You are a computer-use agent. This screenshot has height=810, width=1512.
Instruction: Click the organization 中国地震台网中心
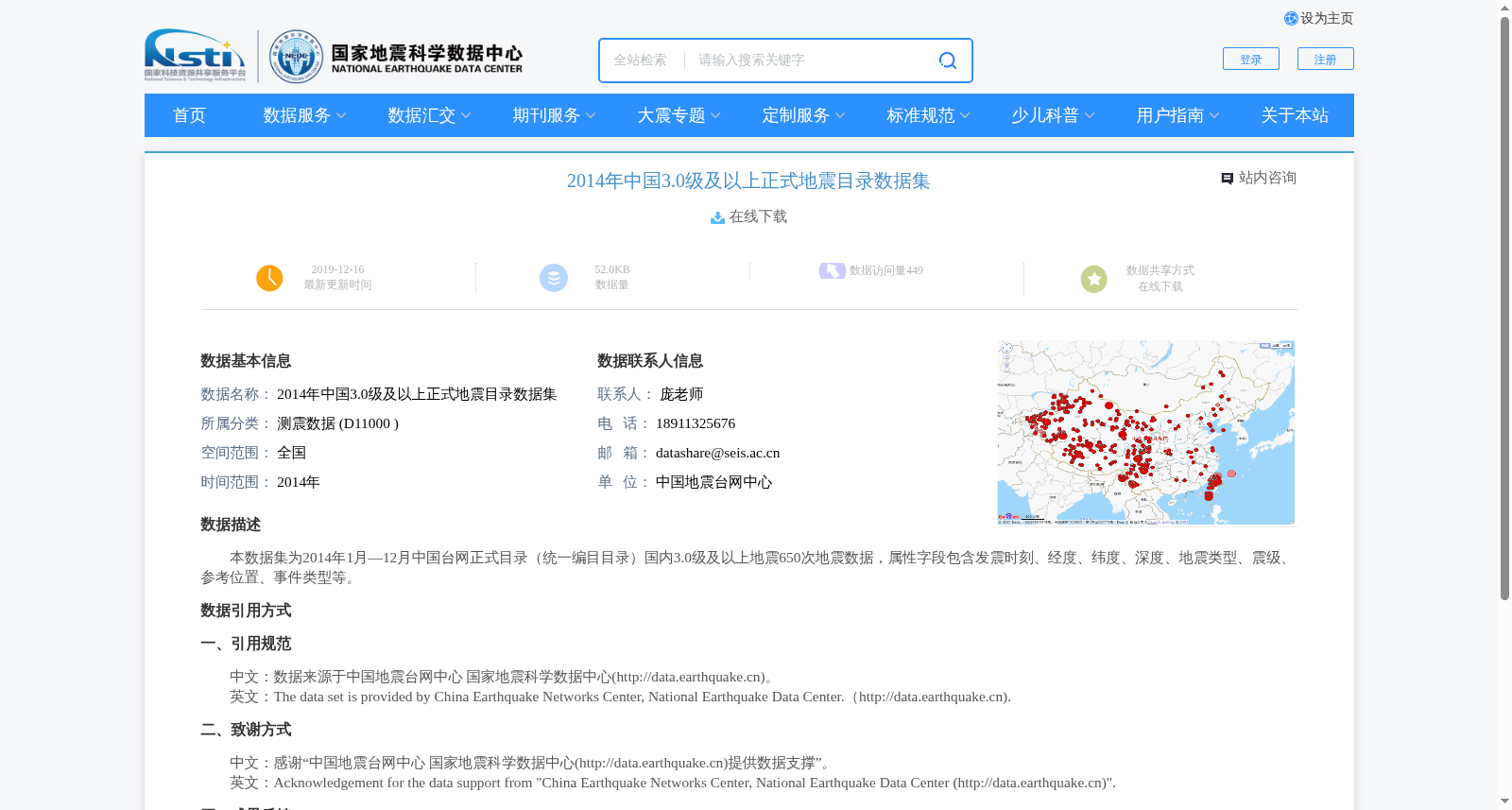pyautogui.click(x=713, y=483)
